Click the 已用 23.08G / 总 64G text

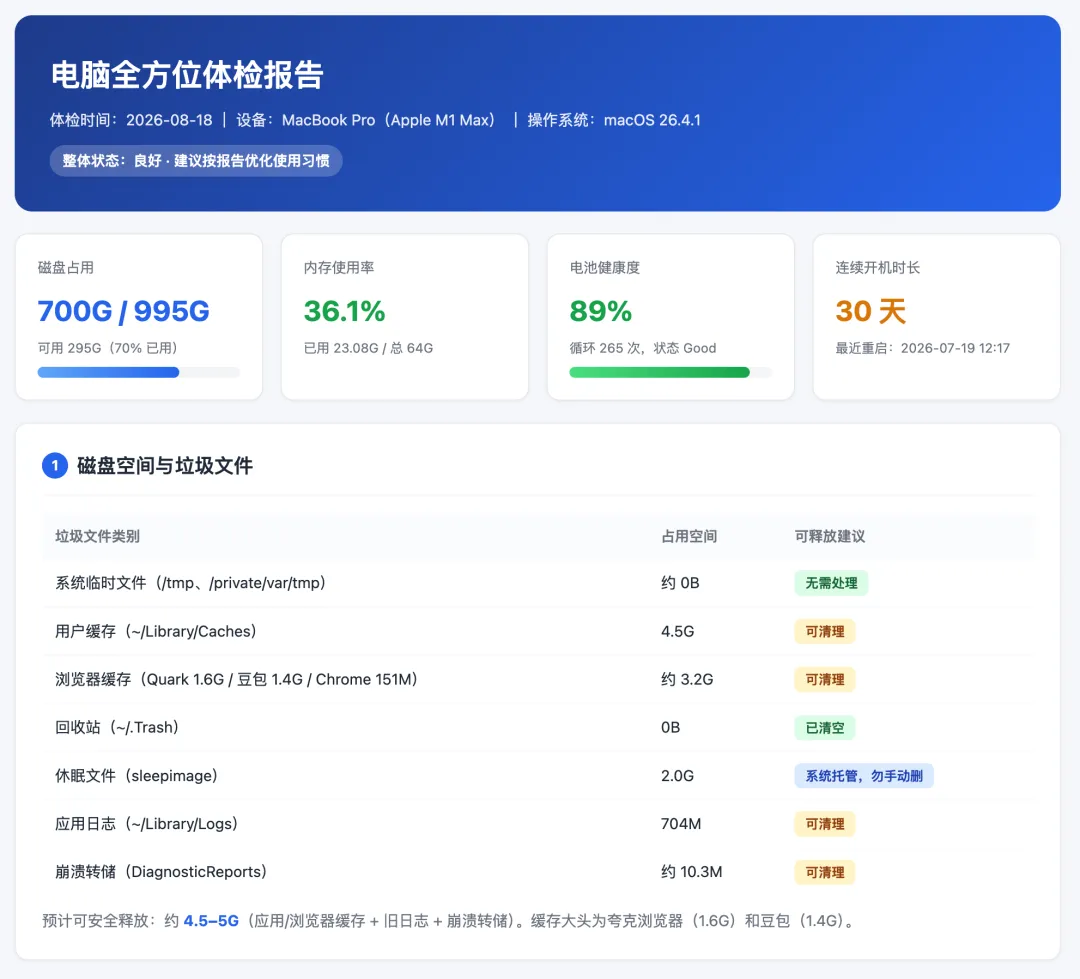(x=368, y=348)
